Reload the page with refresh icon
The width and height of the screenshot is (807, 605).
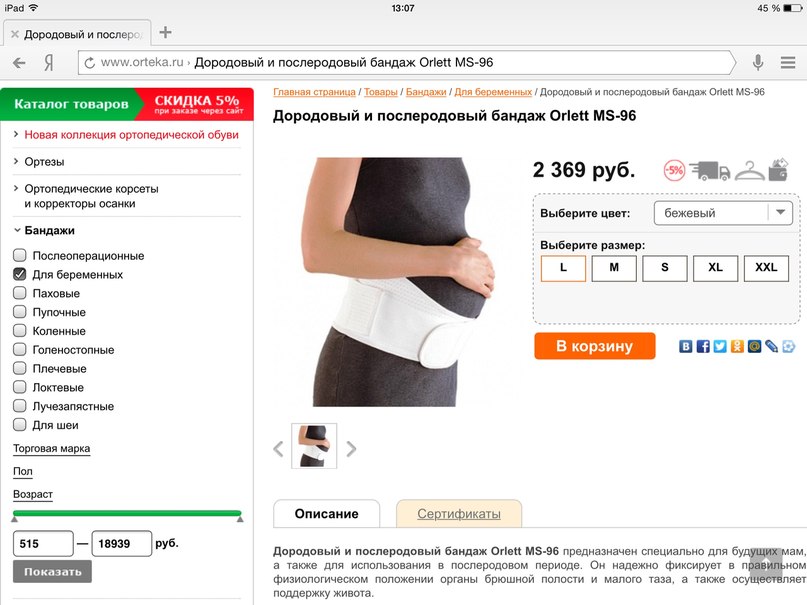pyautogui.click(x=90, y=63)
